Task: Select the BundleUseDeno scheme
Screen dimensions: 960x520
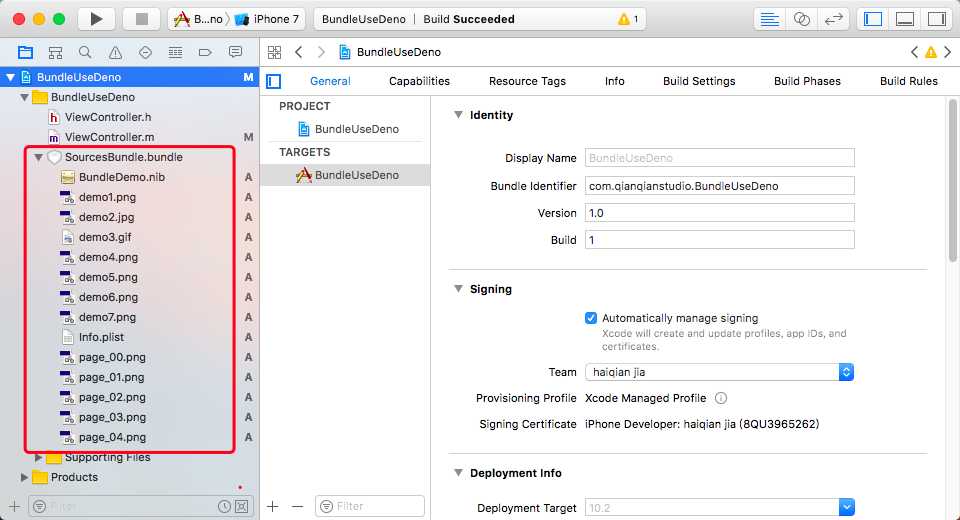Action: click(x=198, y=19)
